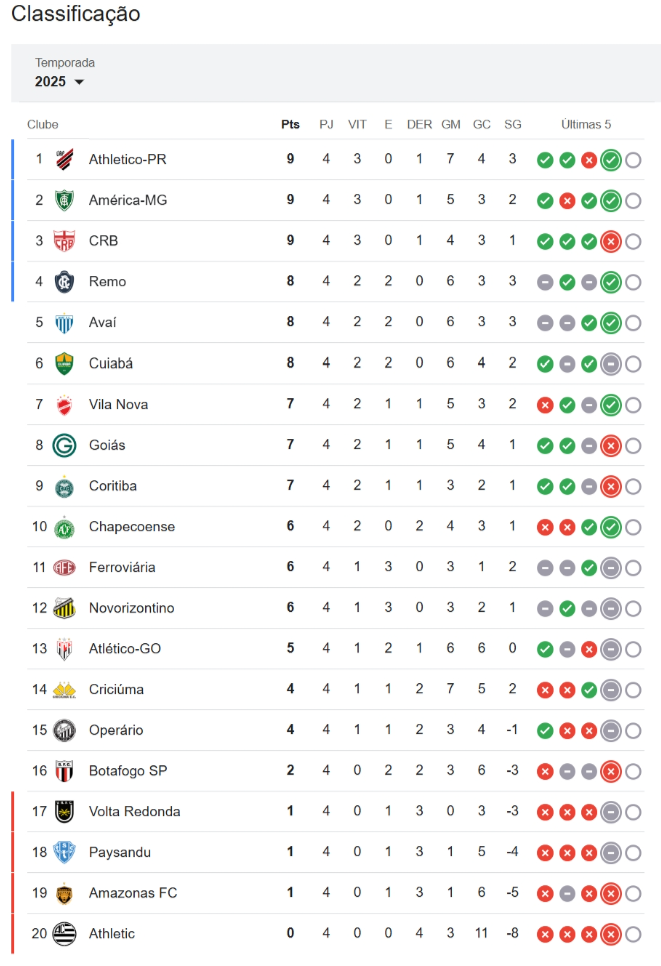Click the SG goal difference header
This screenshot has width=661, height=966.
coord(513,124)
